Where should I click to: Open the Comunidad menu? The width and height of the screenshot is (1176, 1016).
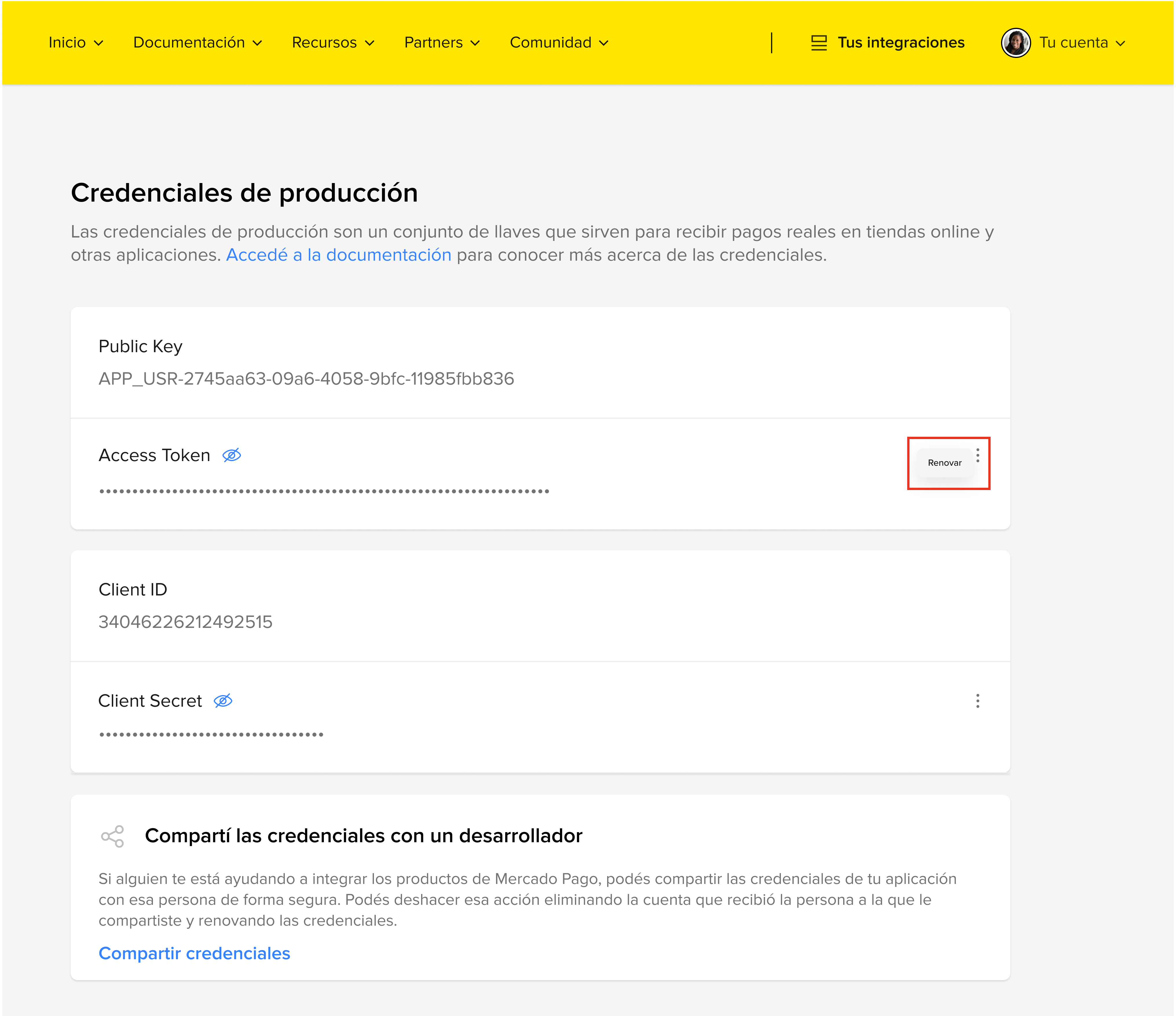[559, 43]
